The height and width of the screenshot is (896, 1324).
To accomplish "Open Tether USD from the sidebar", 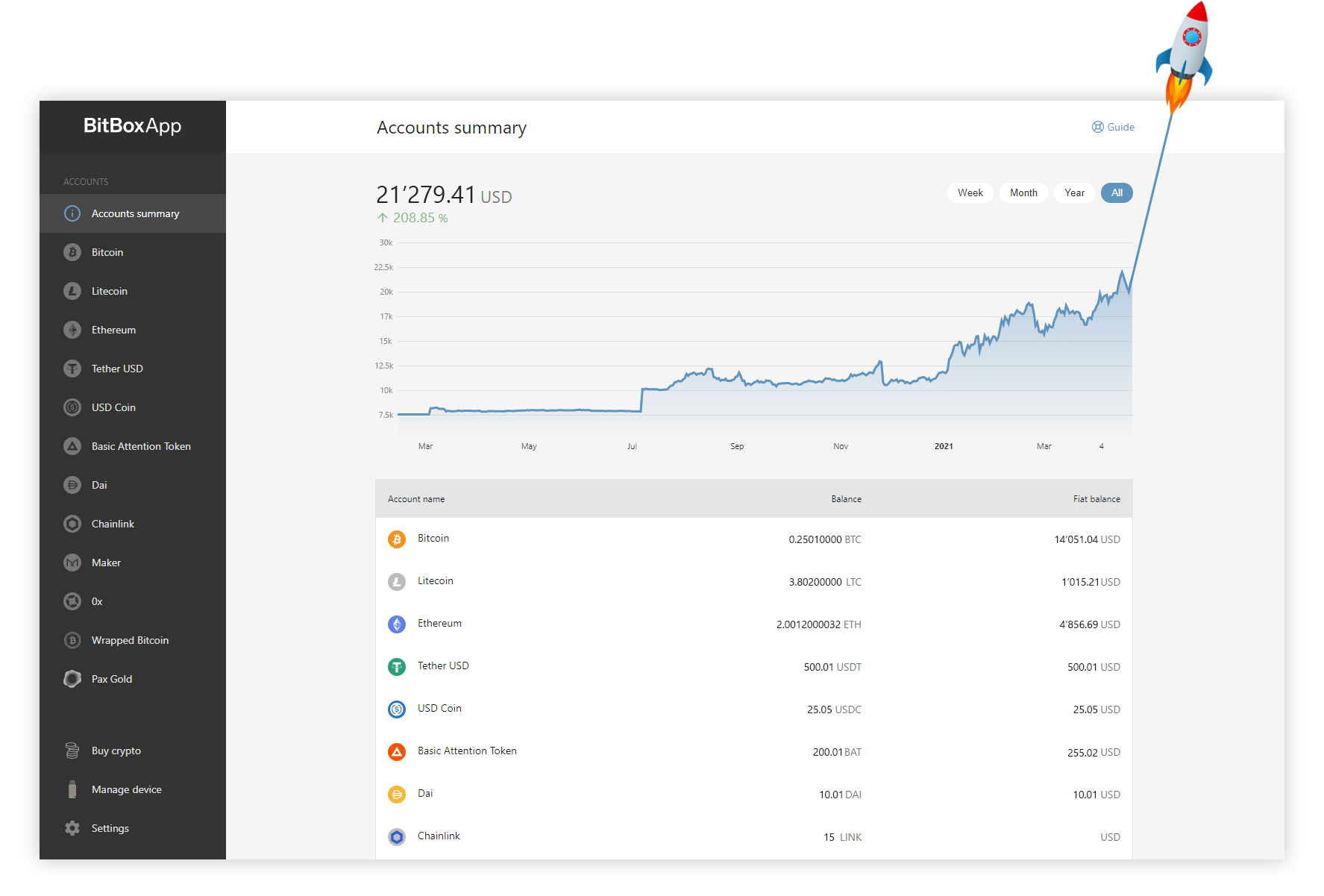I will pos(133,369).
